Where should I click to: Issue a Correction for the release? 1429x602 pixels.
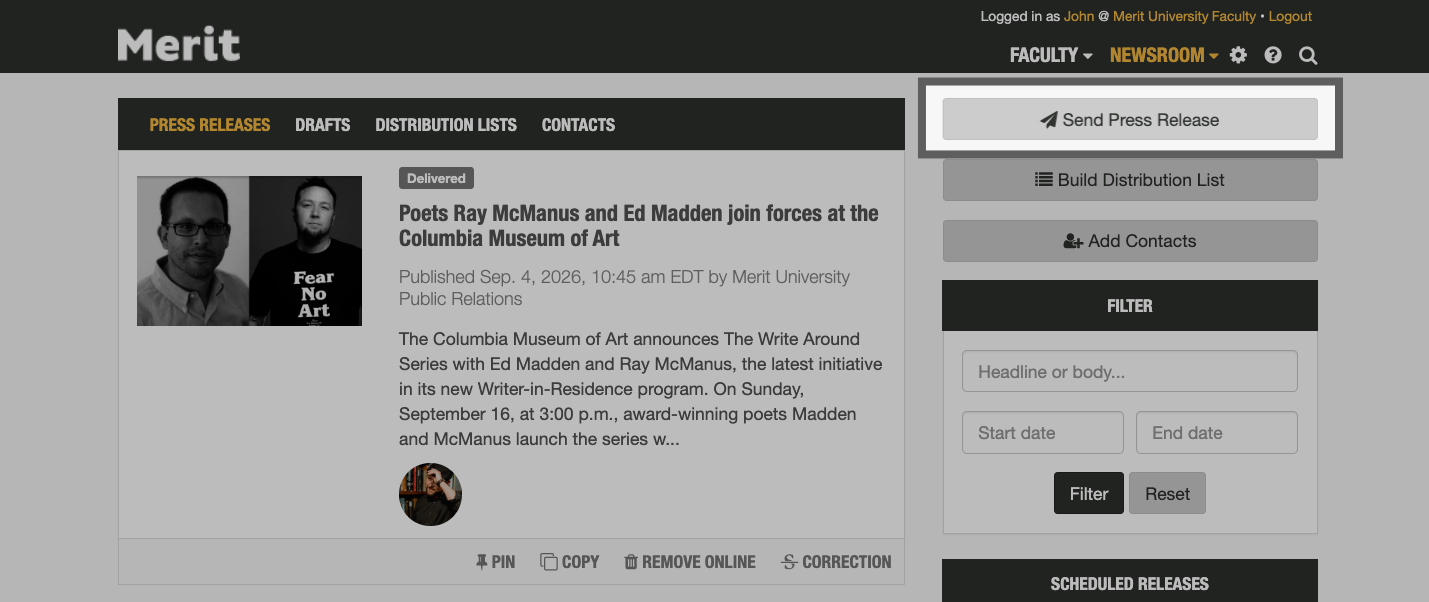pyautogui.click(x=836, y=562)
